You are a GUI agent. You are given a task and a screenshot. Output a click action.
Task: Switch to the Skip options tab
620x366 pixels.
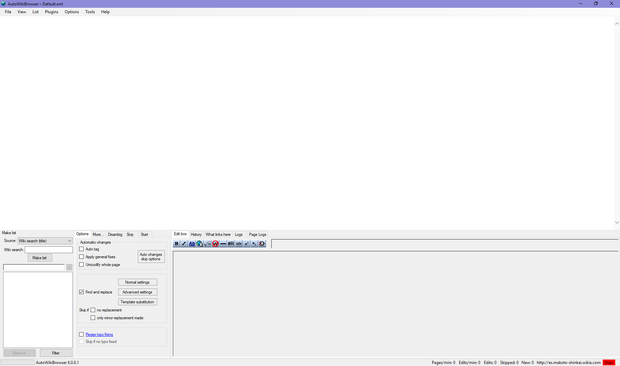point(130,234)
